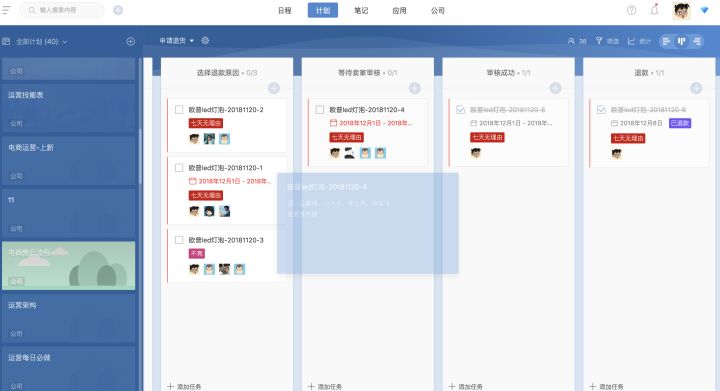
Task: Click calendar icon on card 20181120-1
Action: [x=193, y=181]
